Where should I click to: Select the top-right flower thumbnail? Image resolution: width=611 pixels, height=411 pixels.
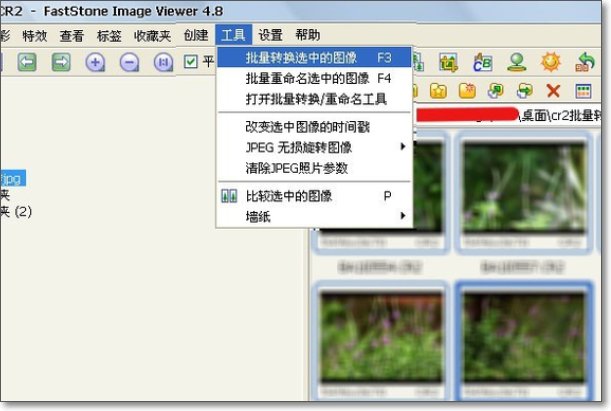click(x=524, y=193)
